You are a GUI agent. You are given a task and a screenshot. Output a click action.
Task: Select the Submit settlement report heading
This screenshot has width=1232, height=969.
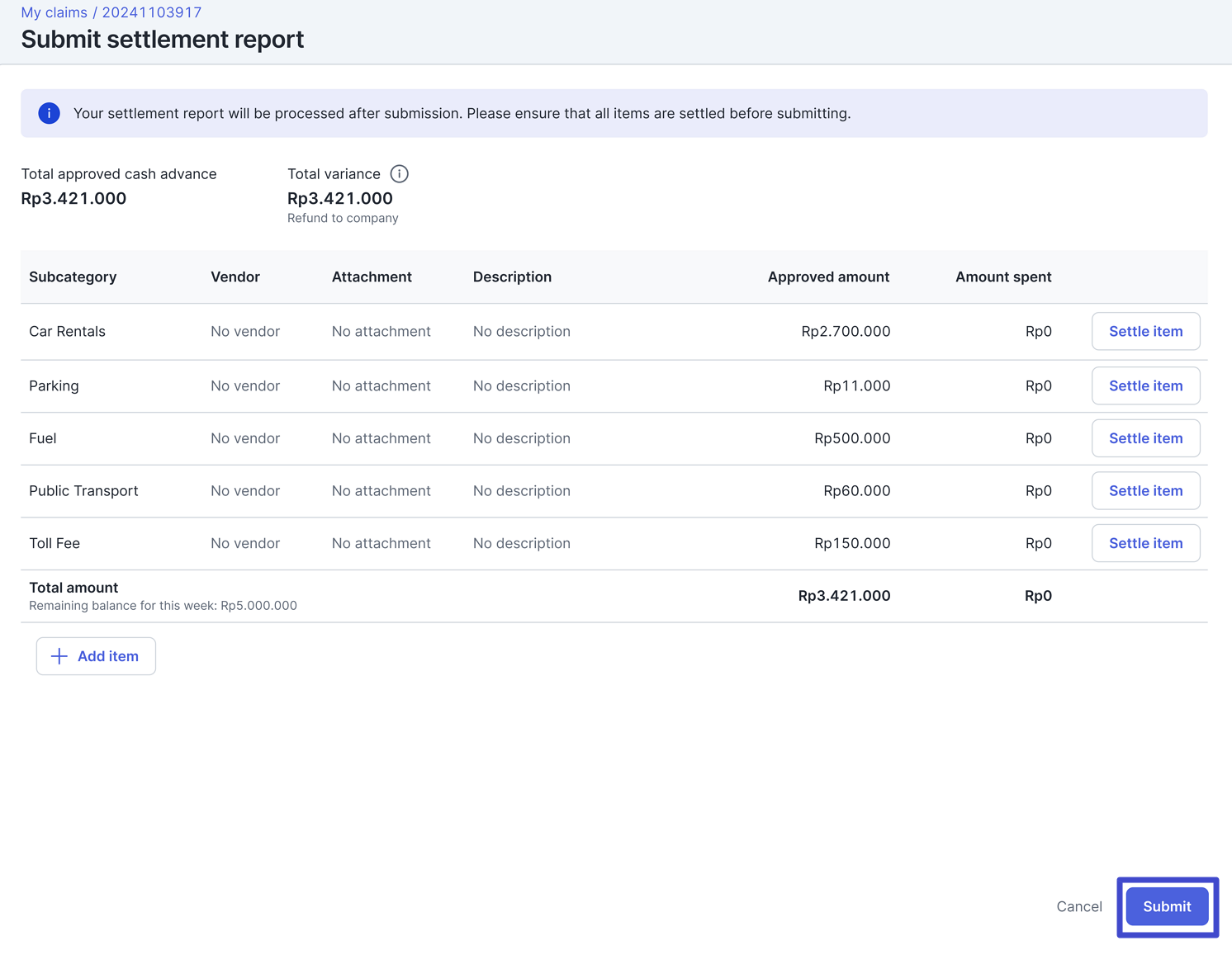[163, 40]
